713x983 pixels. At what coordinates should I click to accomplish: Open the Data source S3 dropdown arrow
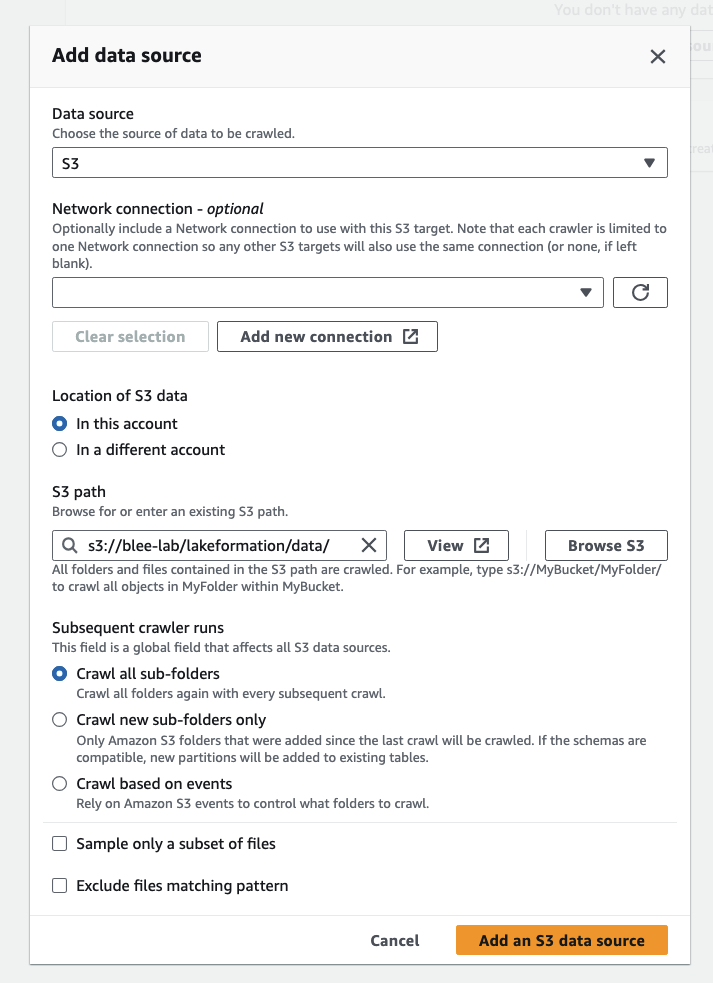click(x=649, y=163)
